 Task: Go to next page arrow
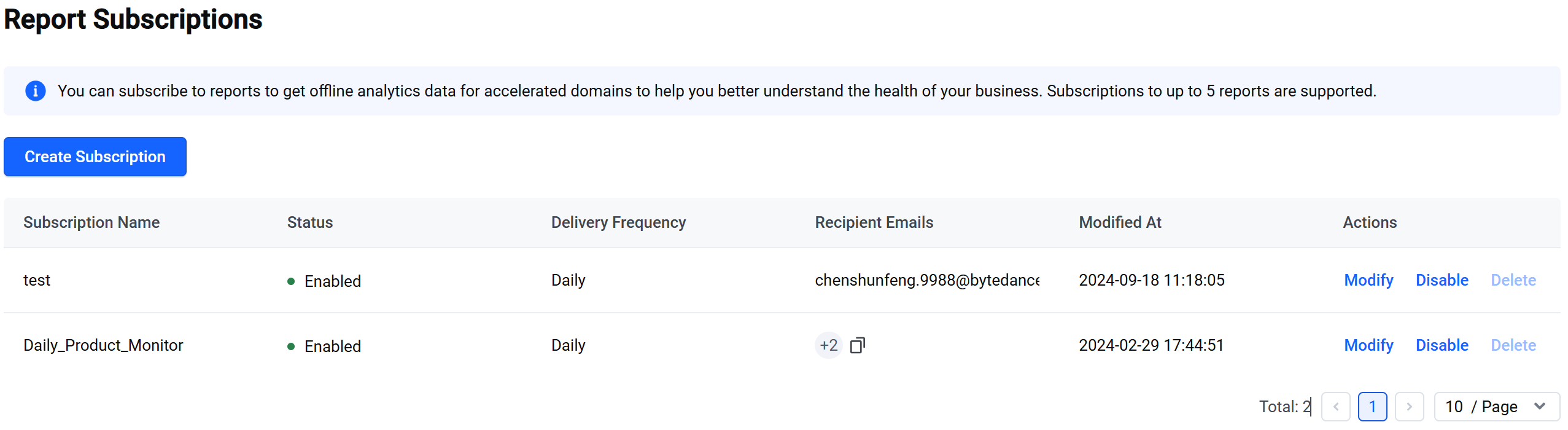coord(1410,407)
